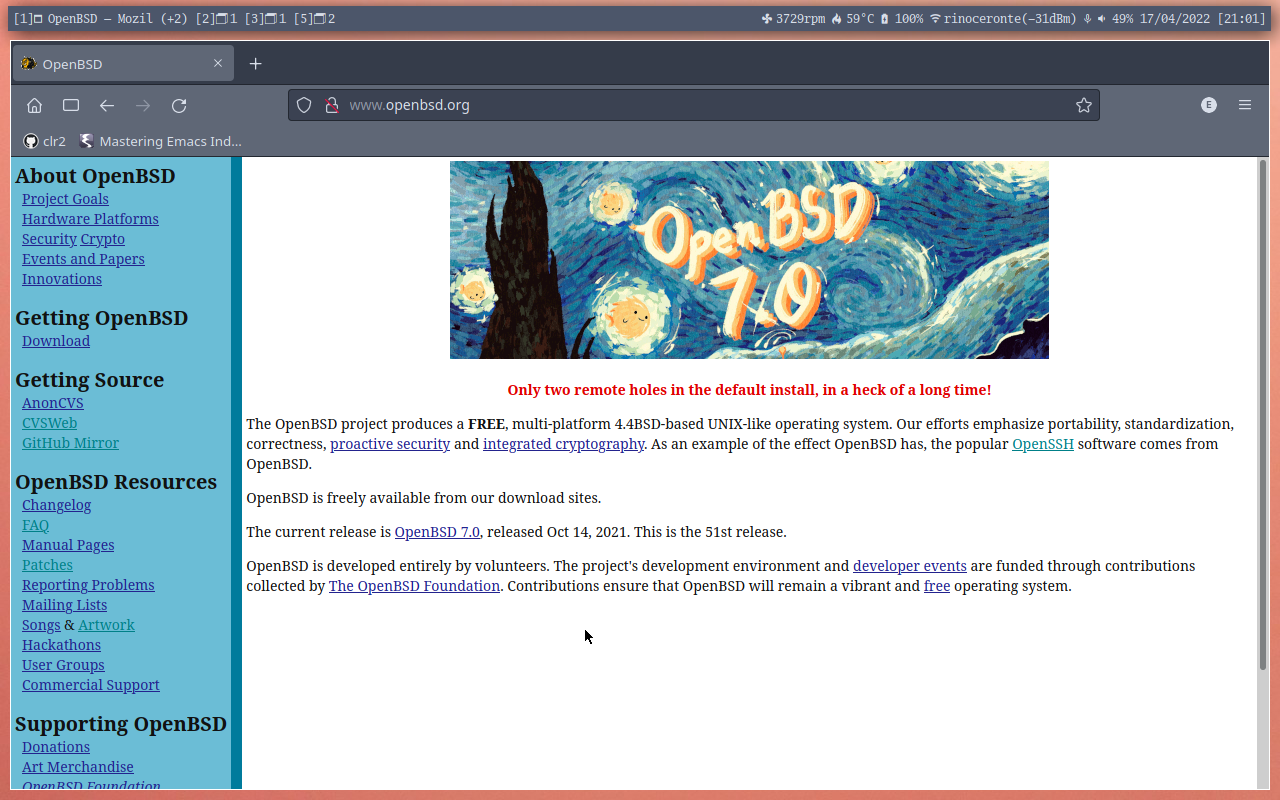The height and width of the screenshot is (800, 1280).
Task: Open the hamburger application menu
Action: (1245, 105)
